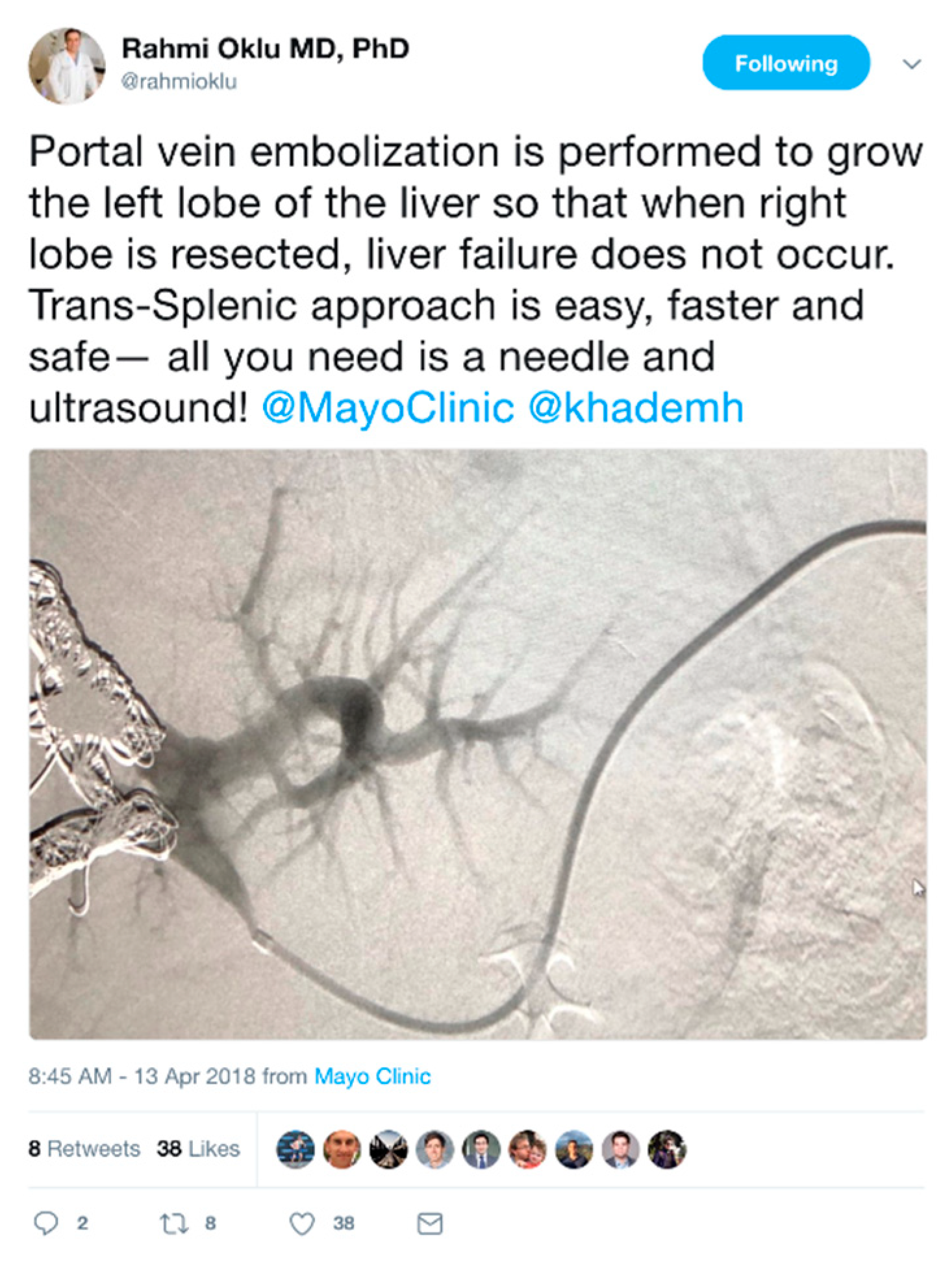Image resolution: width=952 pixels, height=1264 pixels.
Task: Click the last liker avatar in row
Action: tap(667, 1149)
